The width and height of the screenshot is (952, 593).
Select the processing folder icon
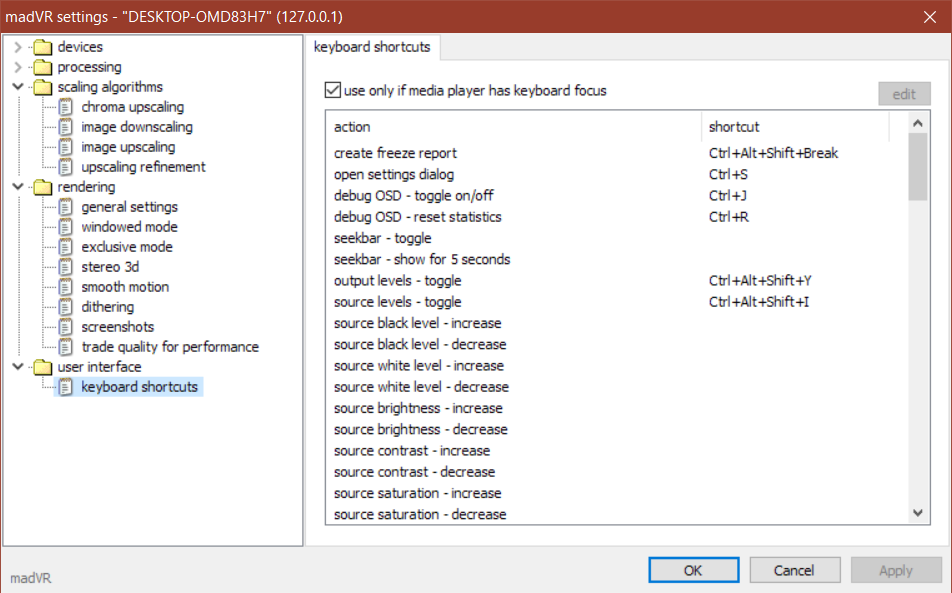click(x=42, y=67)
